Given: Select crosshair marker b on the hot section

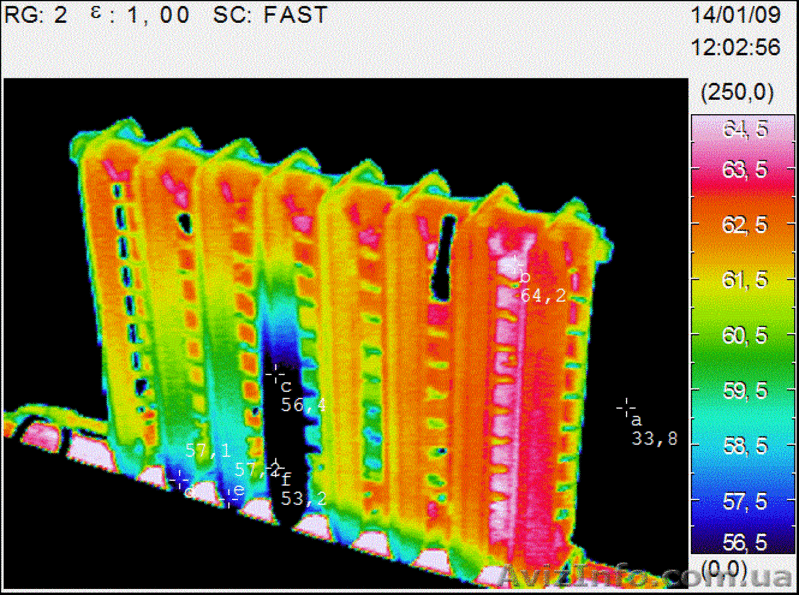Looking at the screenshot, I should coord(515,265).
